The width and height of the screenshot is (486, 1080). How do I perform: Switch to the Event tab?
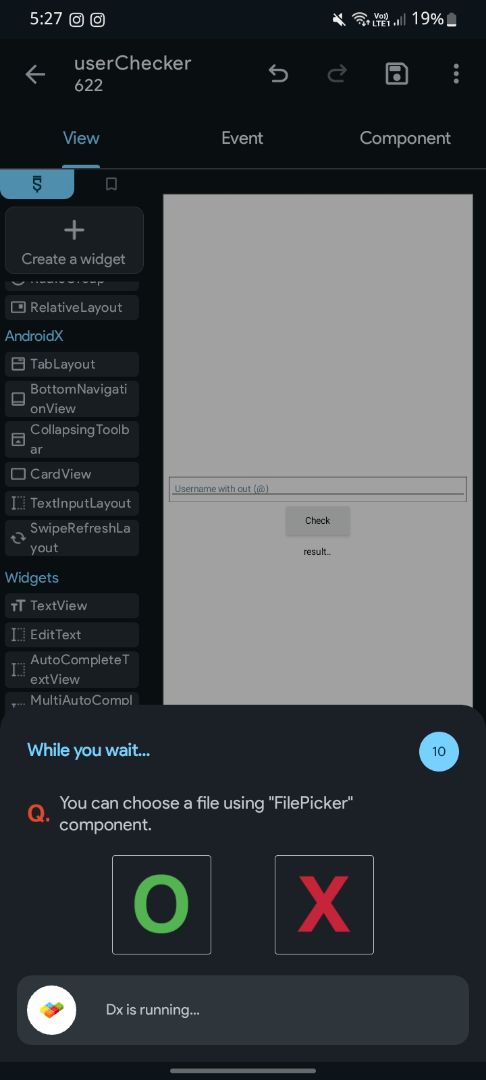tap(242, 138)
